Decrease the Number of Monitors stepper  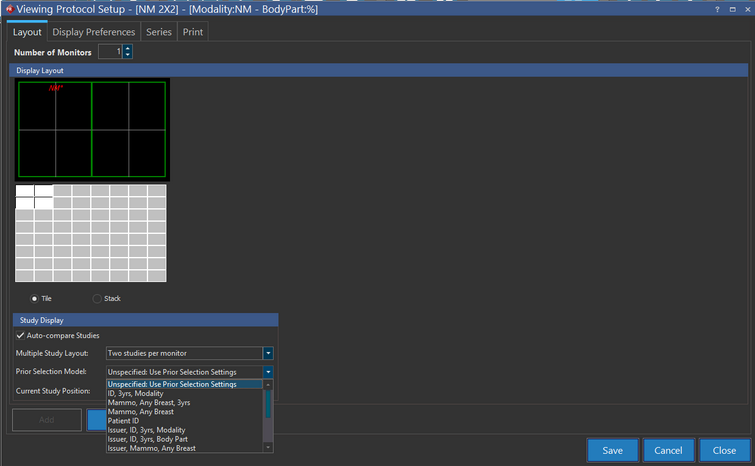128,56
